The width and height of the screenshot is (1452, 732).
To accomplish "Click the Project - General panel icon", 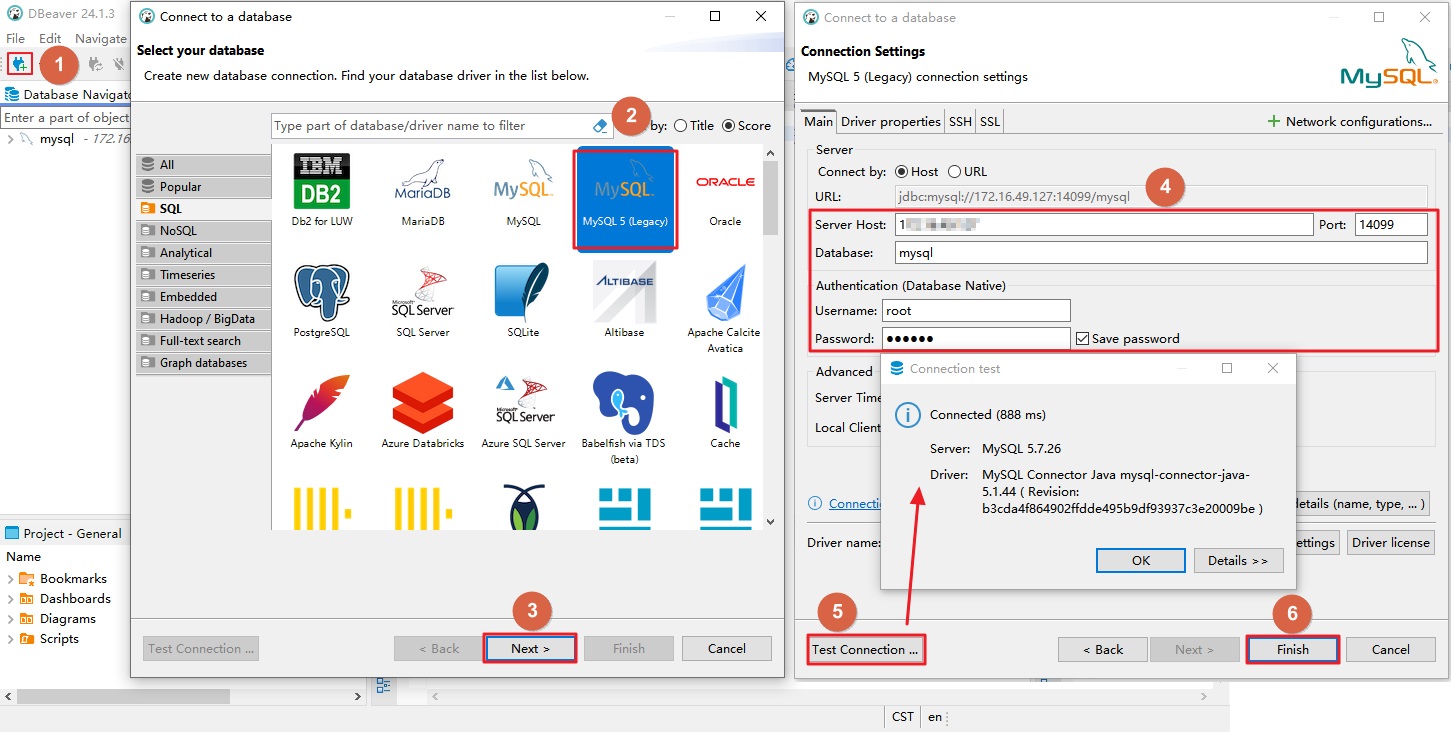I will (12, 533).
